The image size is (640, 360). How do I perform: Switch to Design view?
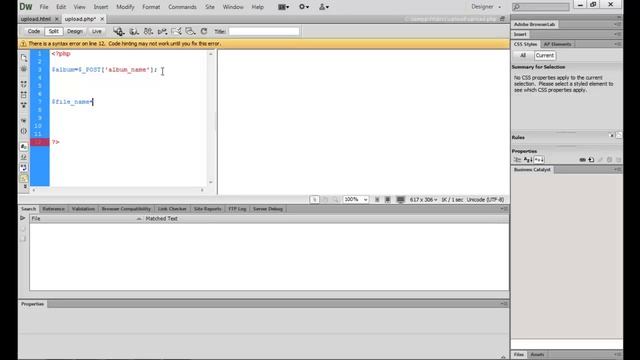click(x=75, y=31)
